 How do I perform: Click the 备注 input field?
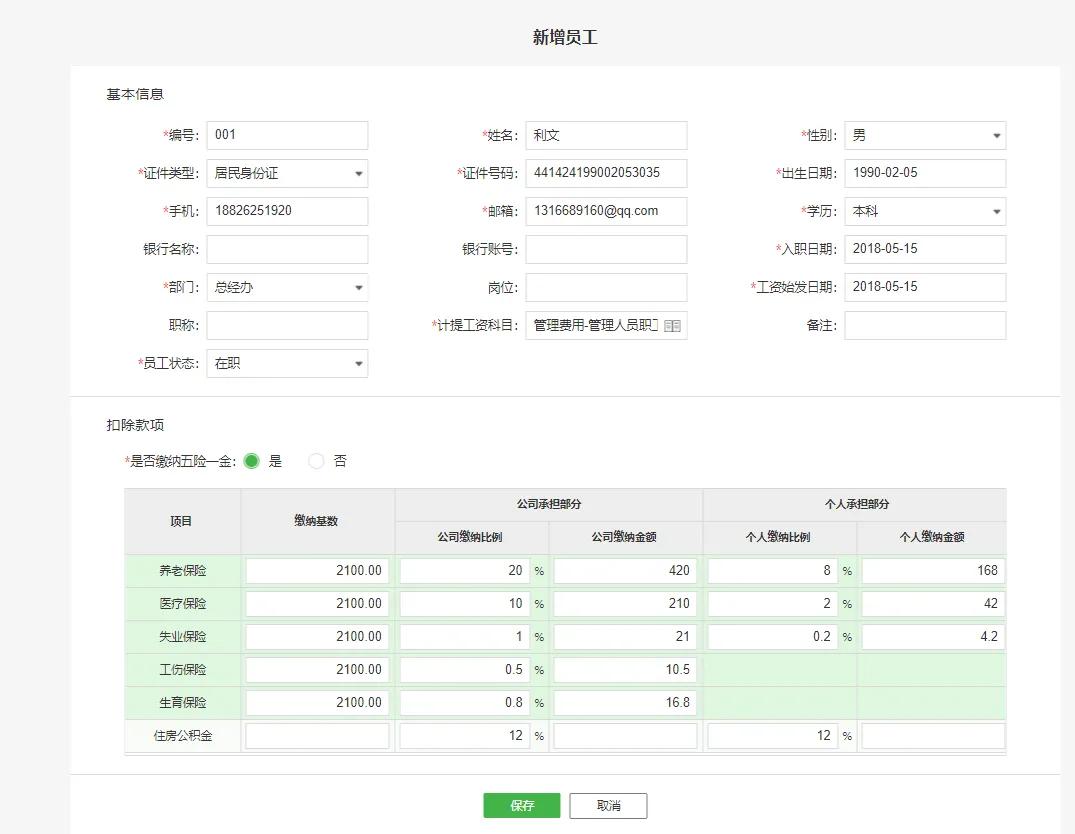click(924, 325)
